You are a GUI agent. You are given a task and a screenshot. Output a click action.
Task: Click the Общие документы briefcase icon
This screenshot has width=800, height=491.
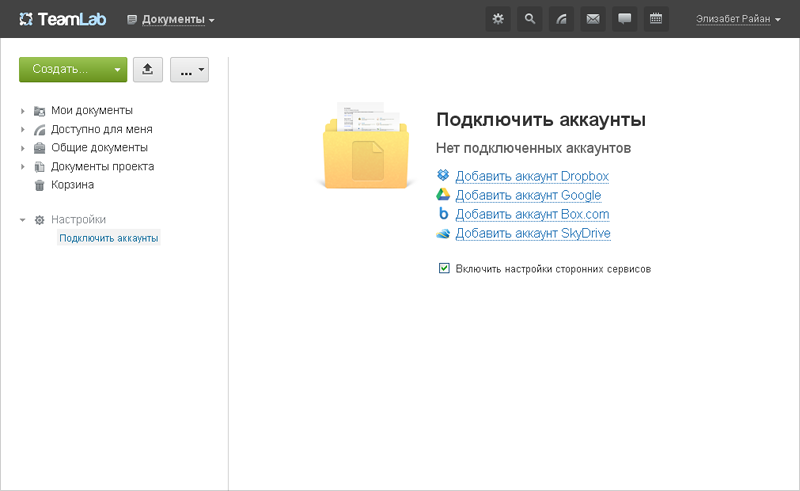coord(39,148)
